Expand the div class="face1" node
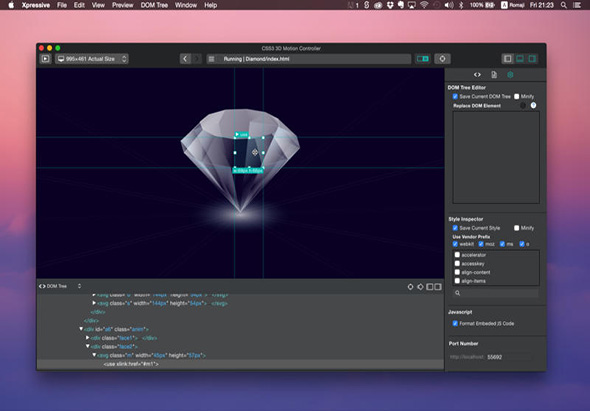590x411 pixels. [88, 338]
